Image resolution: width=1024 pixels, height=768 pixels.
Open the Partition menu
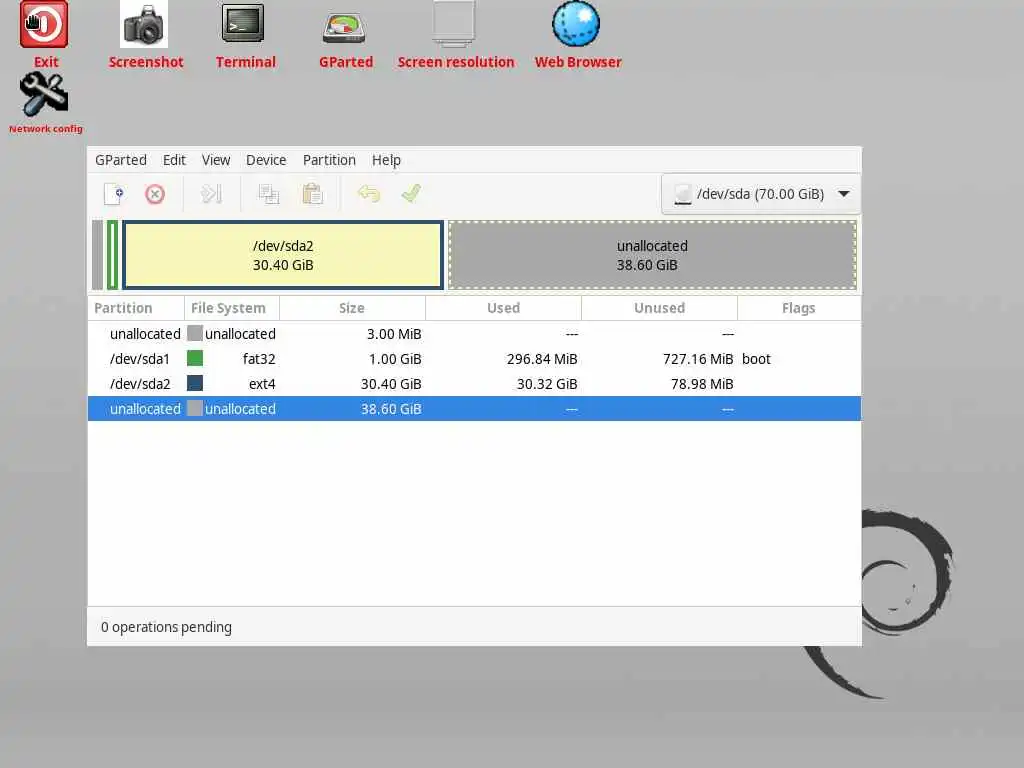[329, 160]
